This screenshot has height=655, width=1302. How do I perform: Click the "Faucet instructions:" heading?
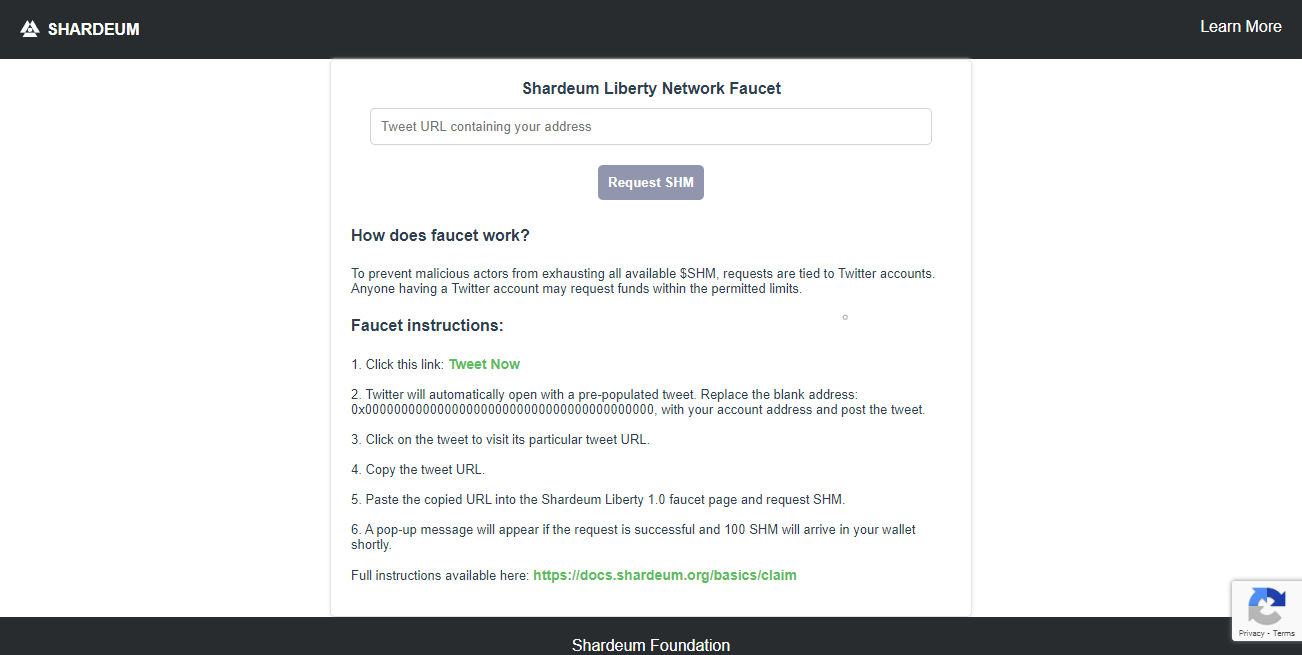point(427,326)
